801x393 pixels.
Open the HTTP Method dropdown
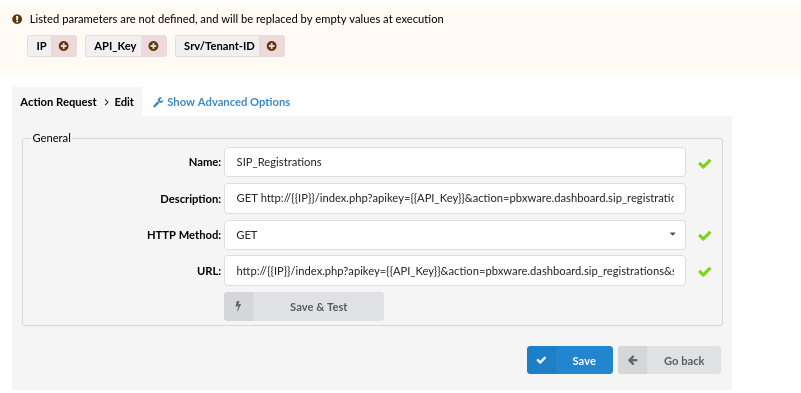point(455,235)
